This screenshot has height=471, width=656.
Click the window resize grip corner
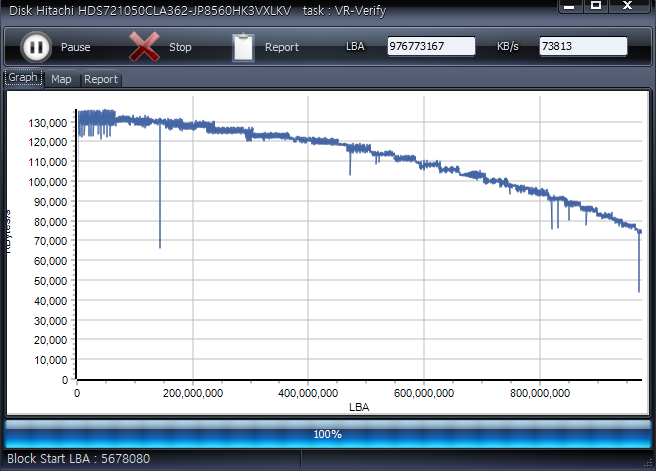click(648, 463)
